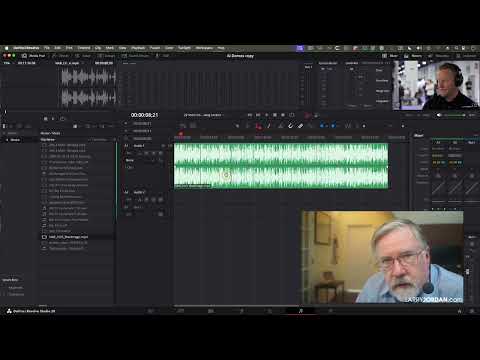Adjust the monitor volume slider
This screenshot has height=360, width=480.
(454, 115)
